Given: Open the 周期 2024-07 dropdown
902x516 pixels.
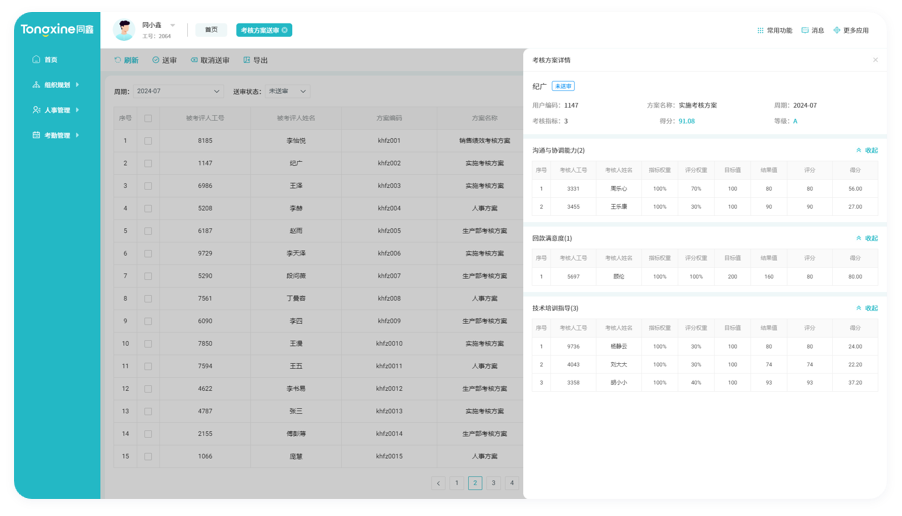Looking at the screenshot, I should pos(176,91).
